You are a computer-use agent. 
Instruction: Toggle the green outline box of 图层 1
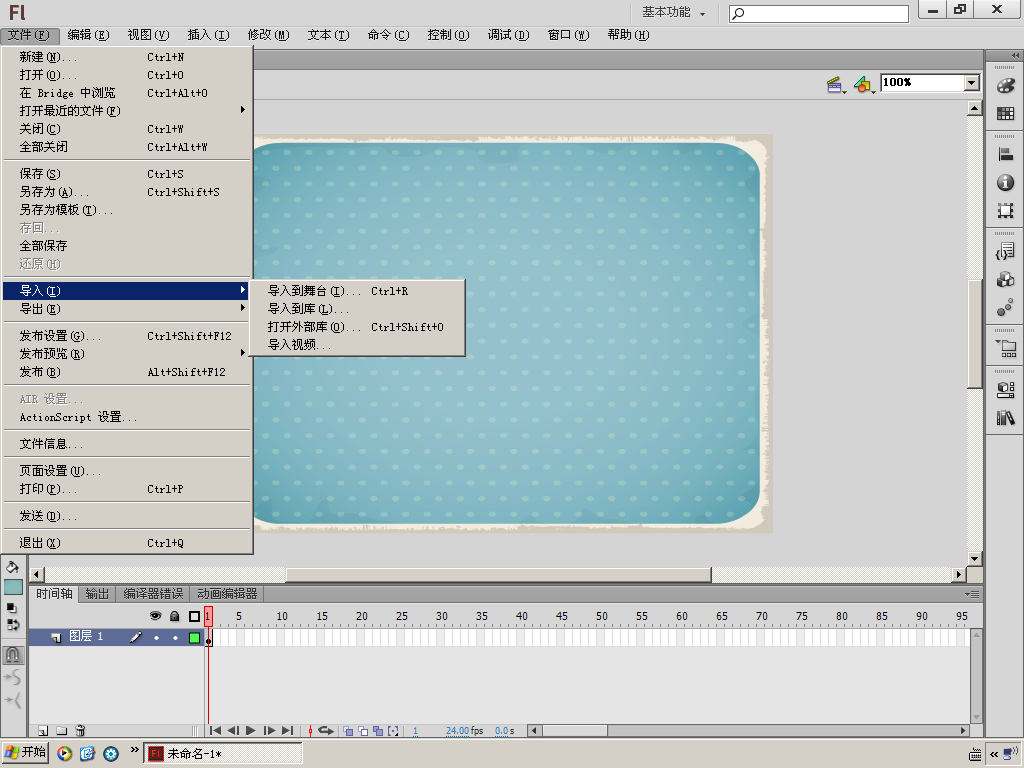click(x=194, y=637)
